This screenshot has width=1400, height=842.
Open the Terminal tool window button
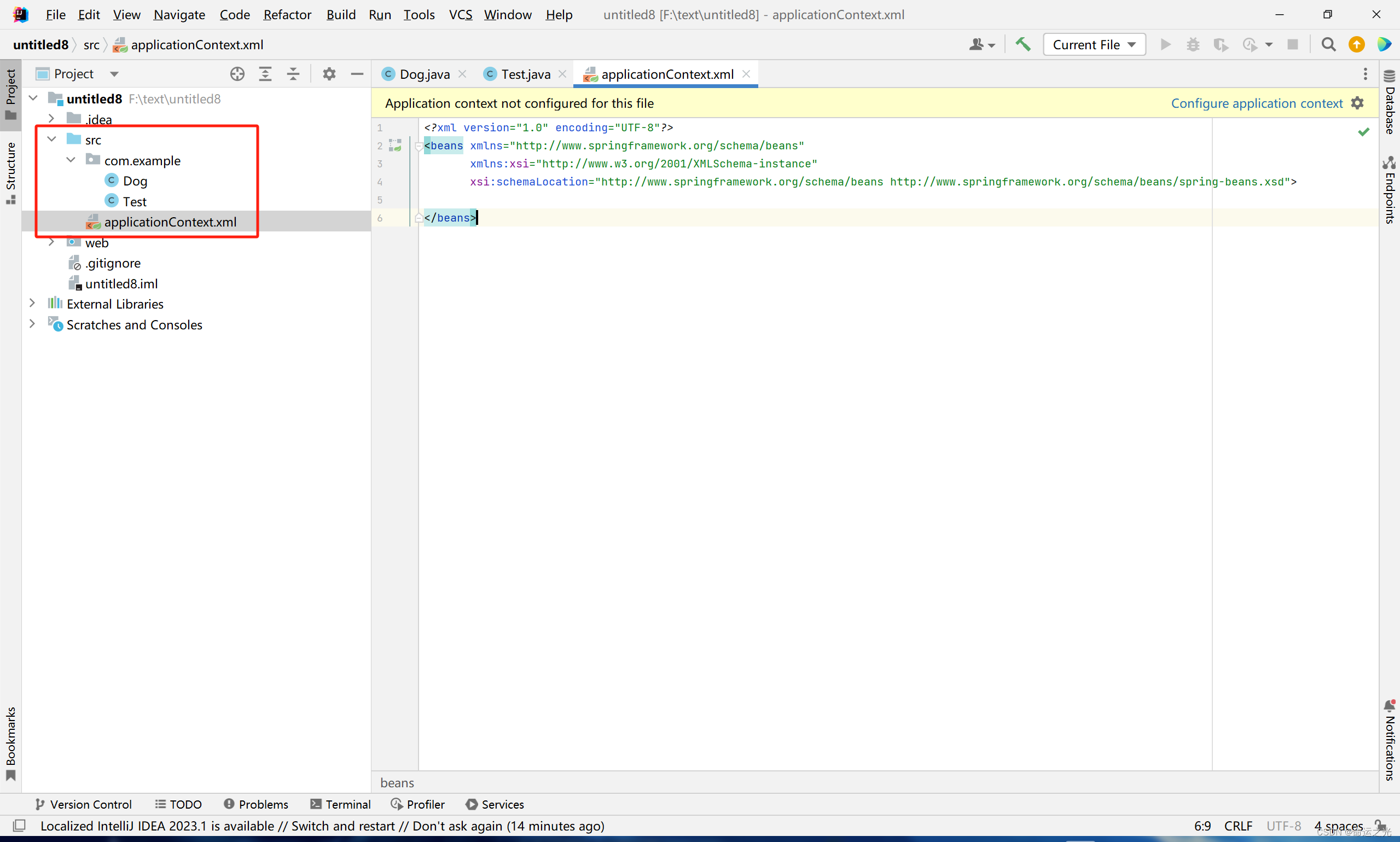pyautogui.click(x=340, y=804)
